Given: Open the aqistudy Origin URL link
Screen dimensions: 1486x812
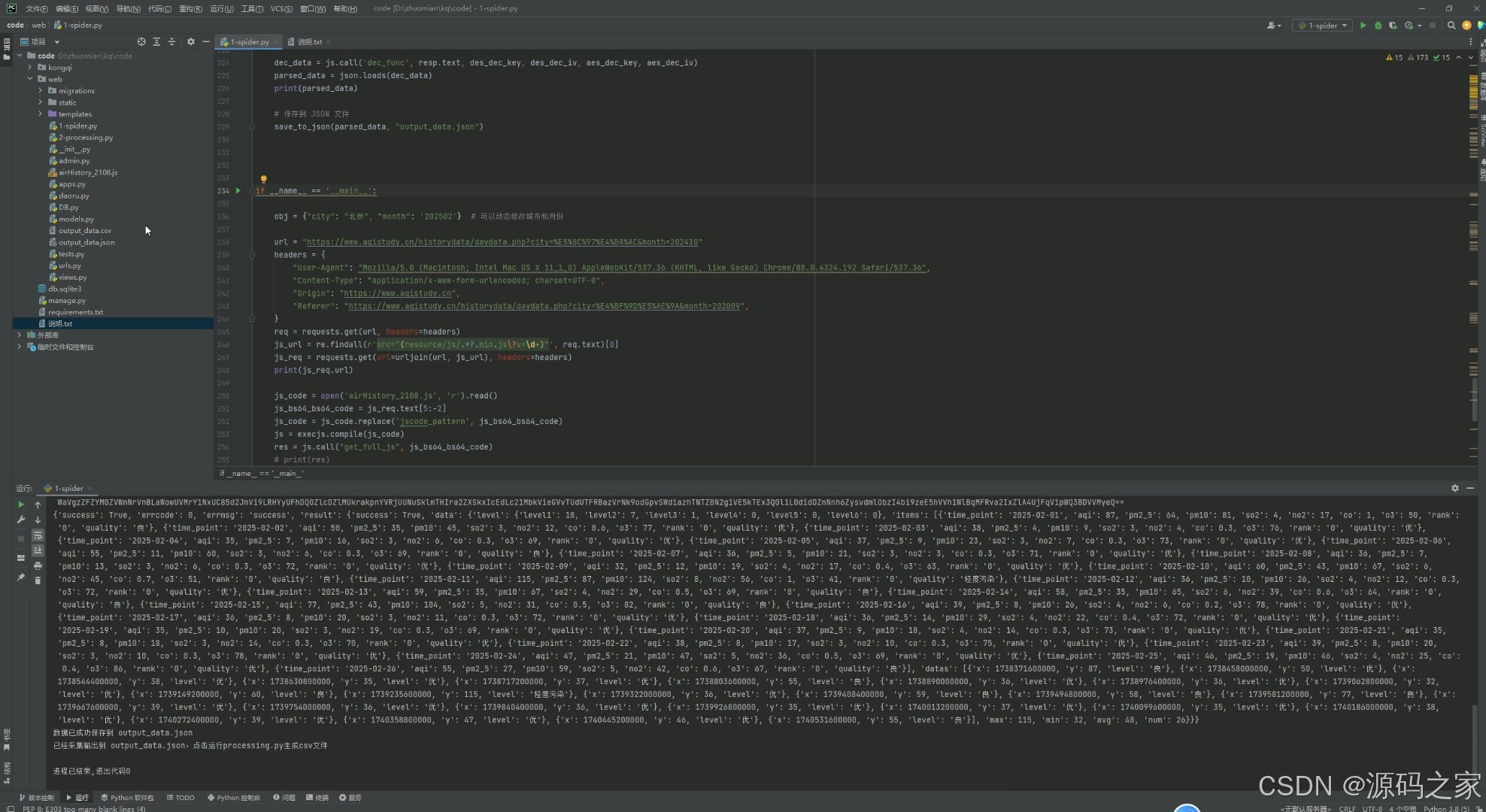Looking at the screenshot, I should coord(397,293).
